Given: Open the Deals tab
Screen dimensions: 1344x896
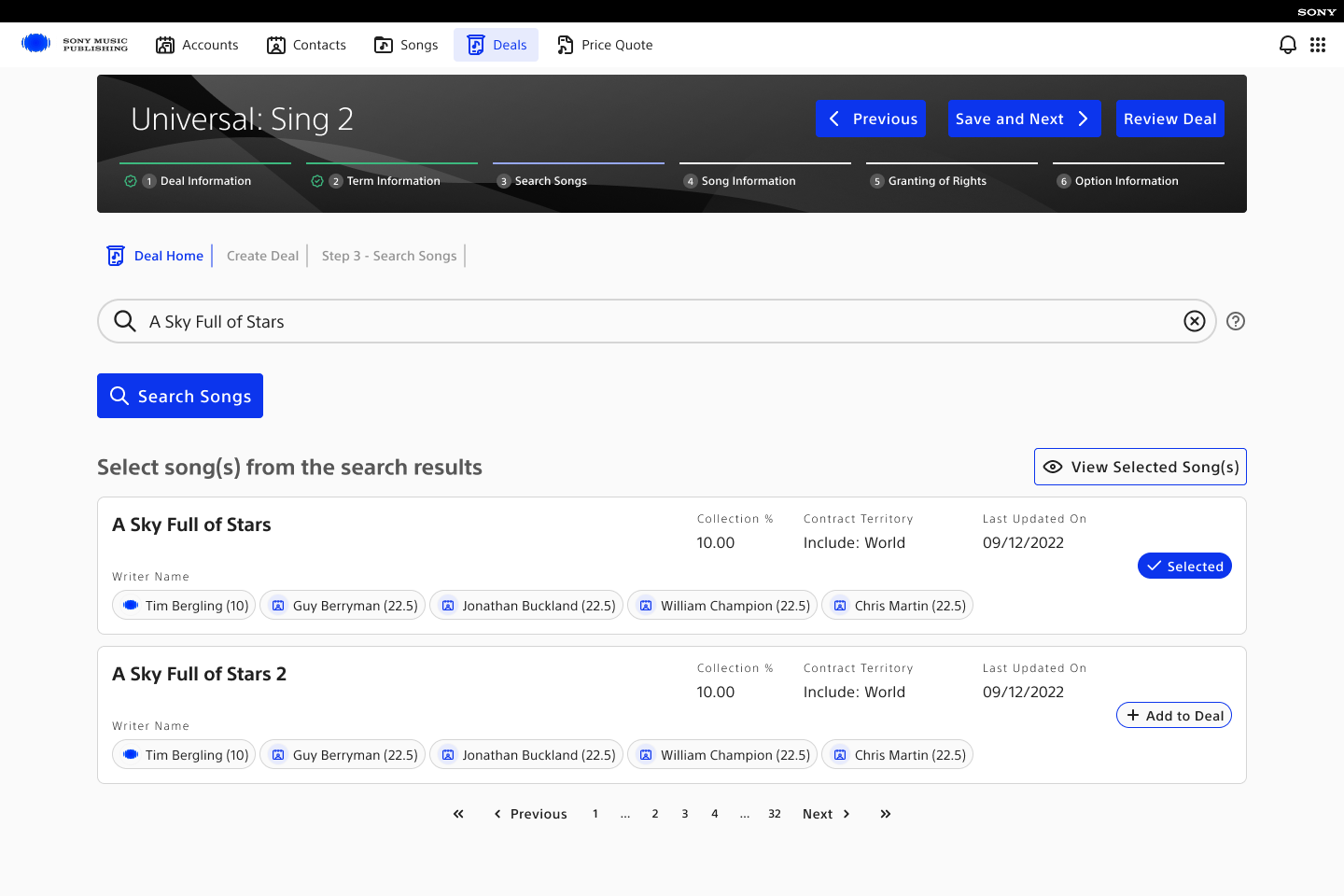Looking at the screenshot, I should (x=497, y=45).
